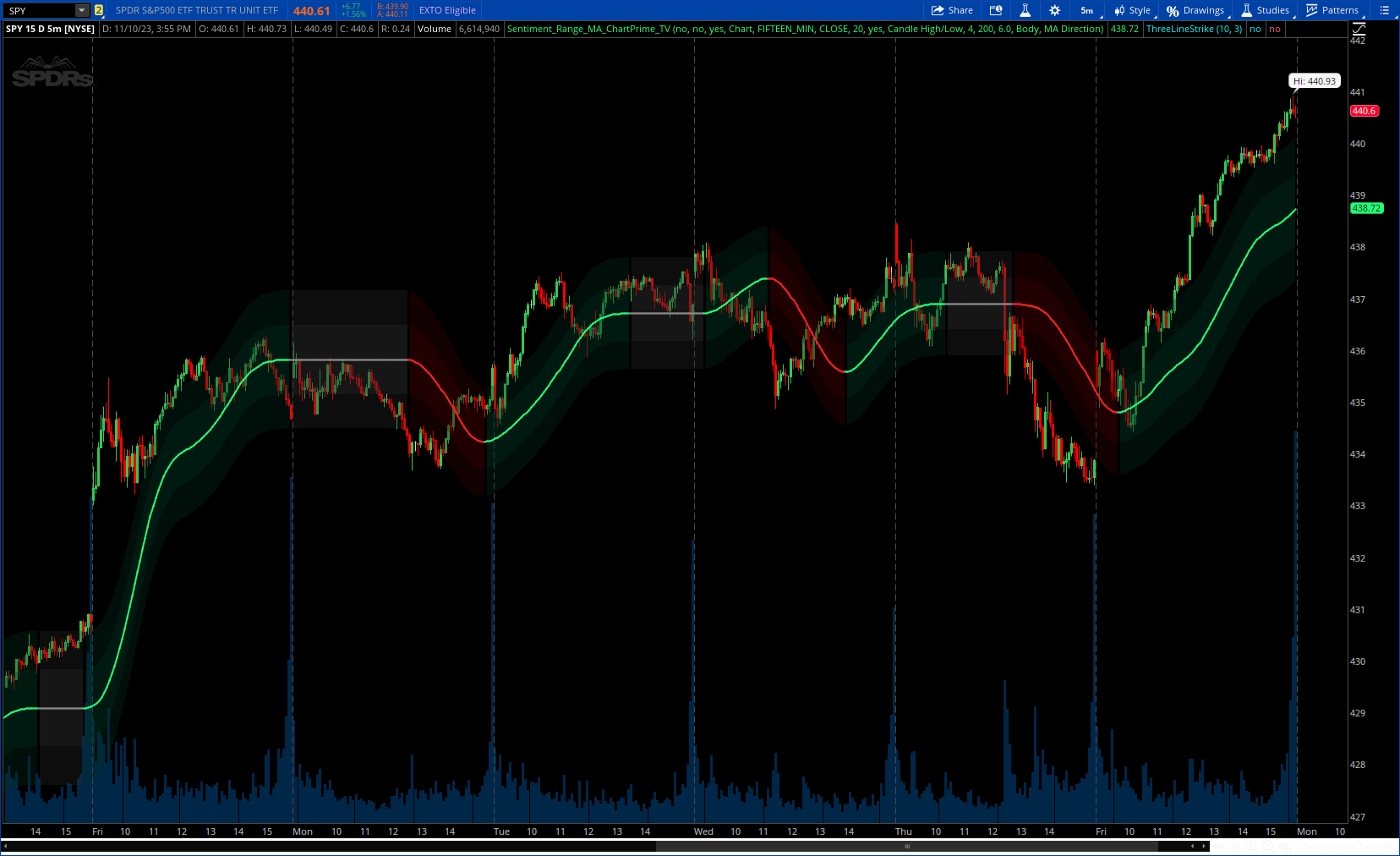This screenshot has height=856, width=1400.
Task: Click the faint zoom-out magnifier icon
Action: pyautogui.click(x=1268, y=847)
